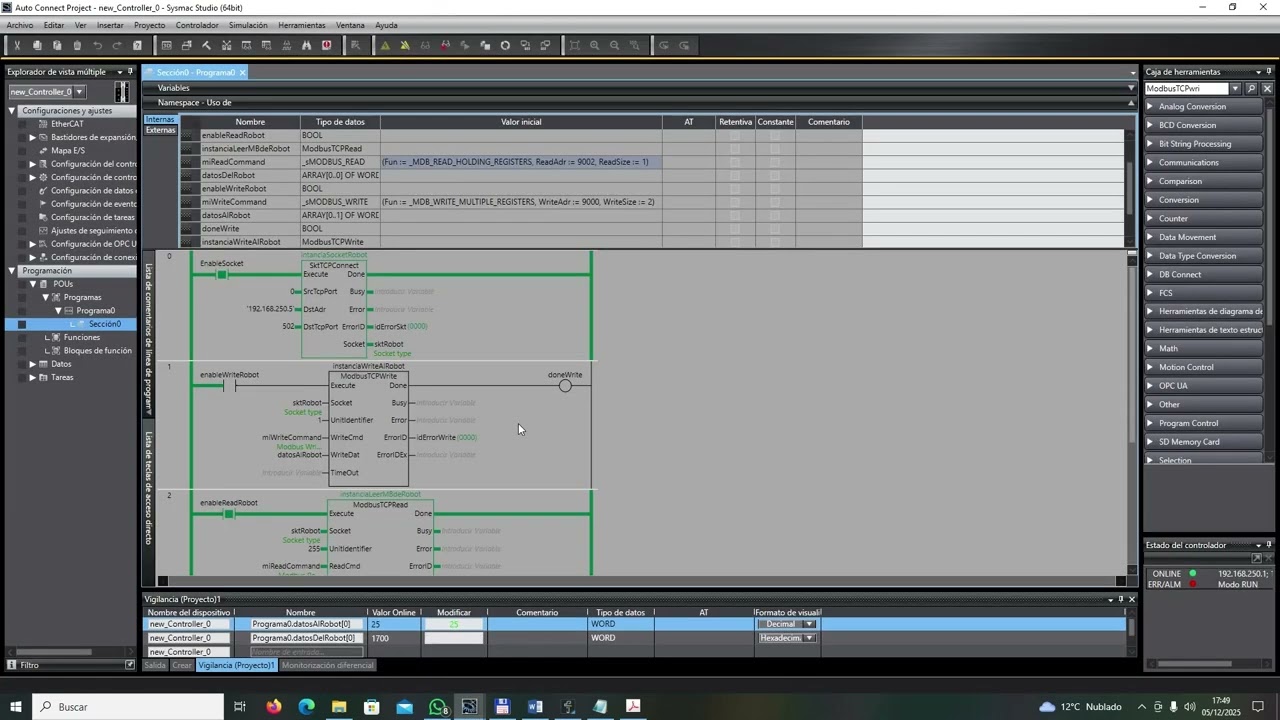
Task: Click the fit-to-window zoom icon
Action: click(574, 45)
